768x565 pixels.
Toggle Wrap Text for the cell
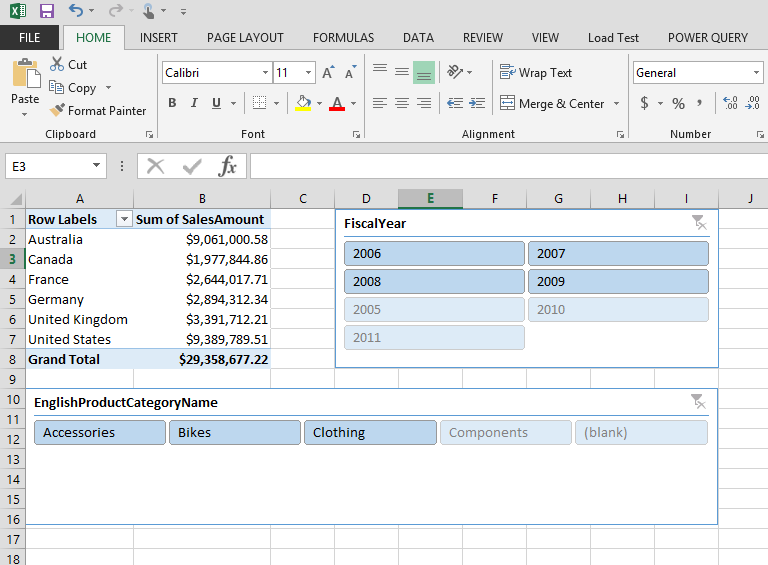pos(536,73)
